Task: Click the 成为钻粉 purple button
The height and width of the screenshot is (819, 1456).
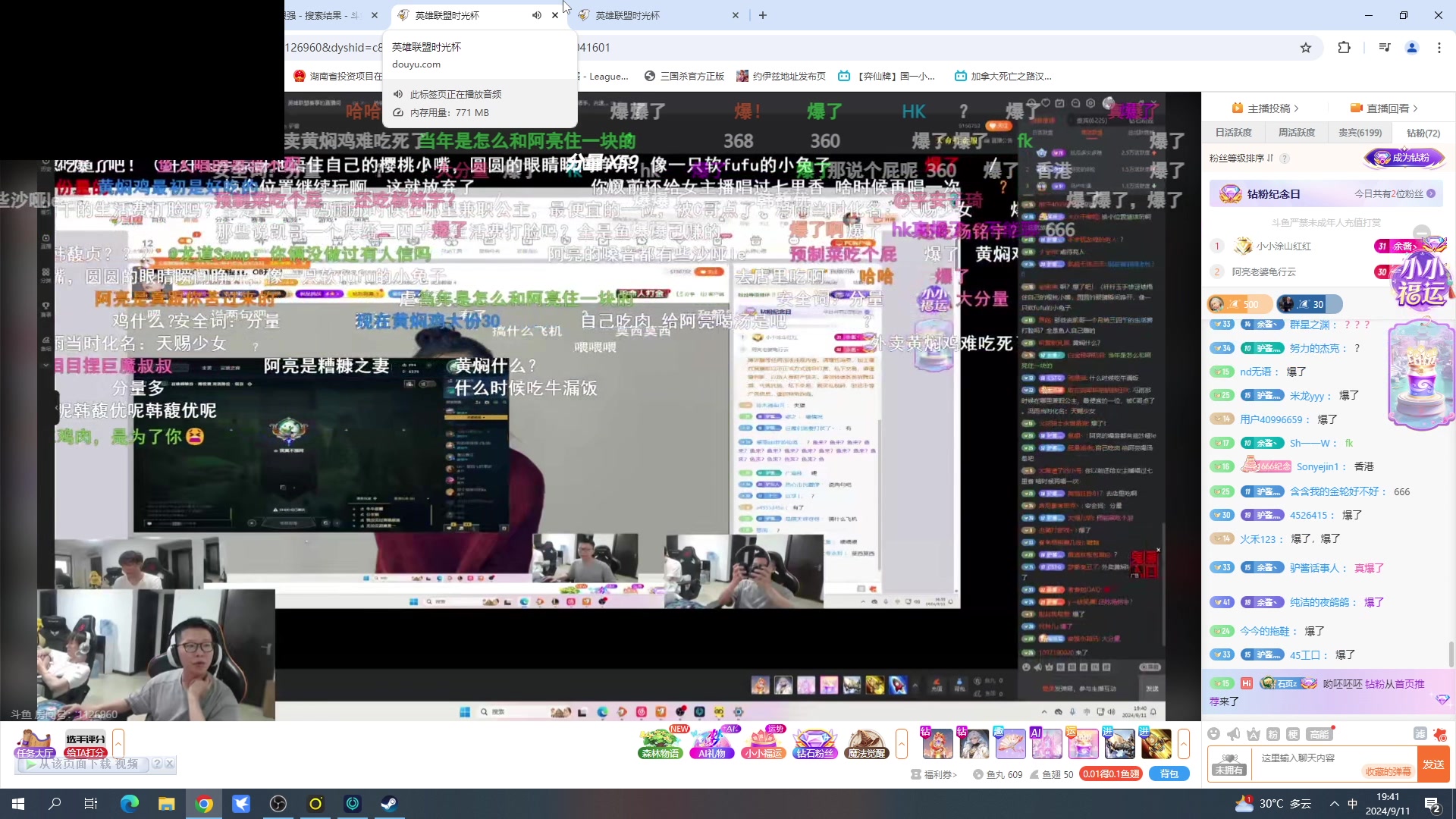Action: pyautogui.click(x=1404, y=158)
